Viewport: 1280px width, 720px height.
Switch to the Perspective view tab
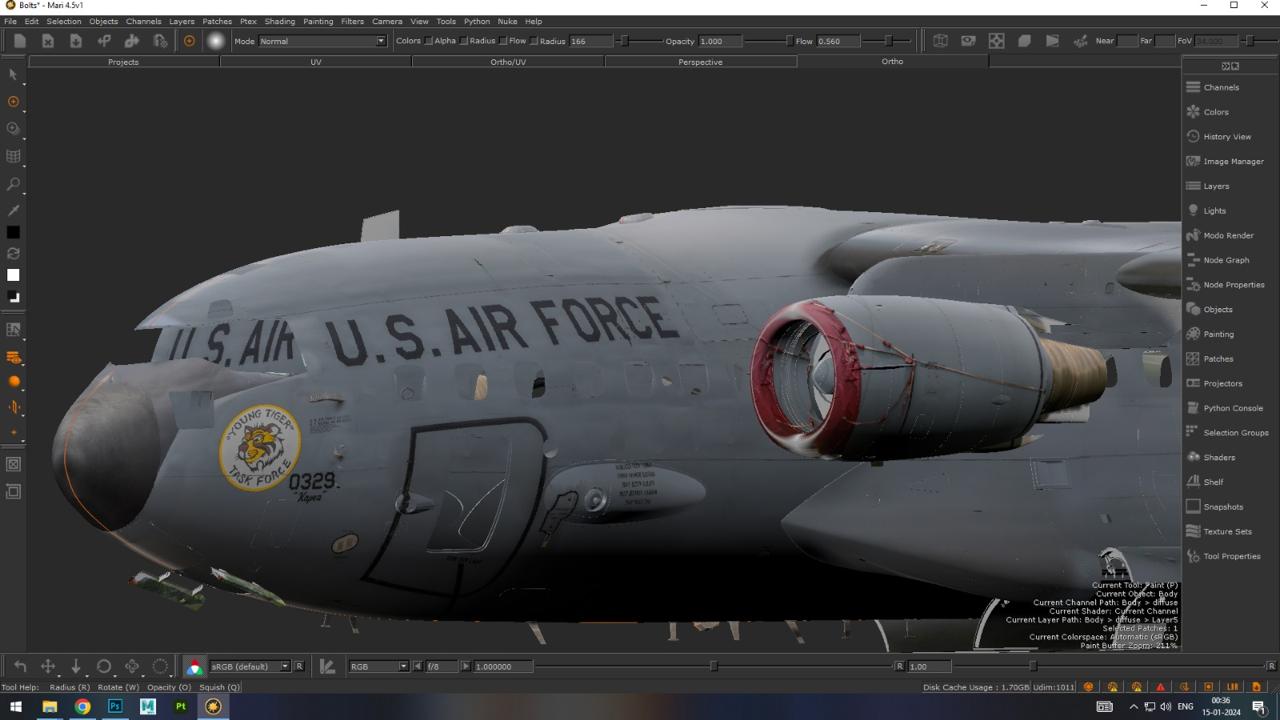[700, 62]
